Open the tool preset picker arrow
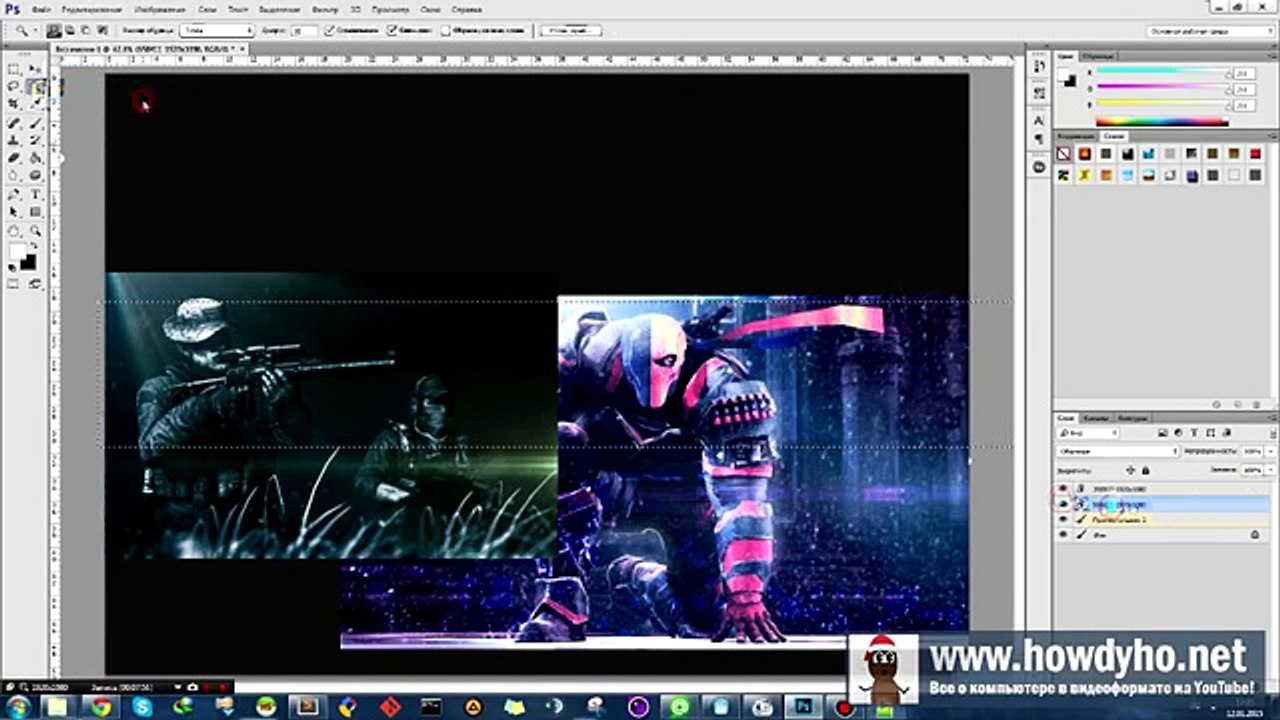 (x=35, y=31)
